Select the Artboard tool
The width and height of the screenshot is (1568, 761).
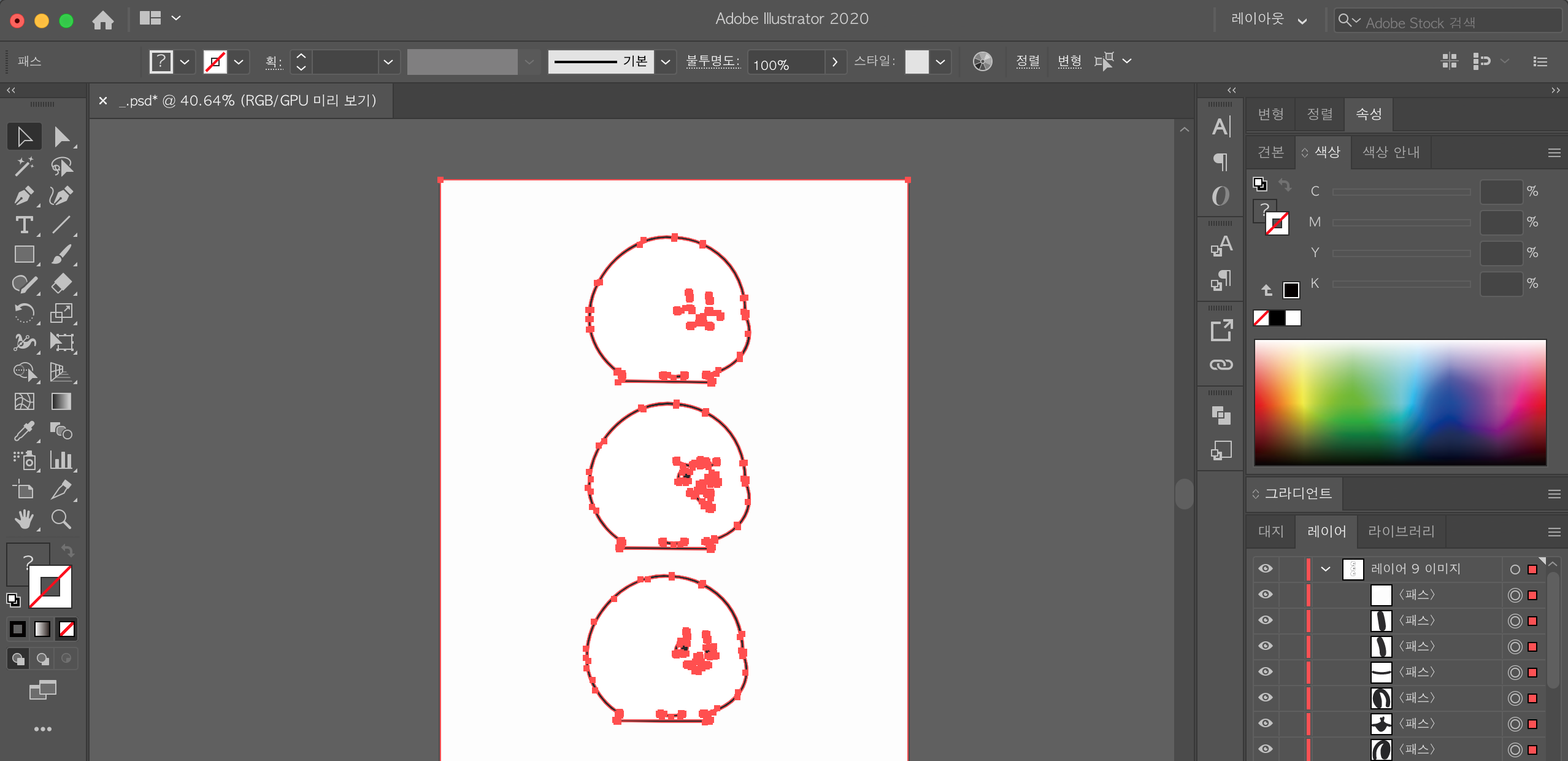25,489
